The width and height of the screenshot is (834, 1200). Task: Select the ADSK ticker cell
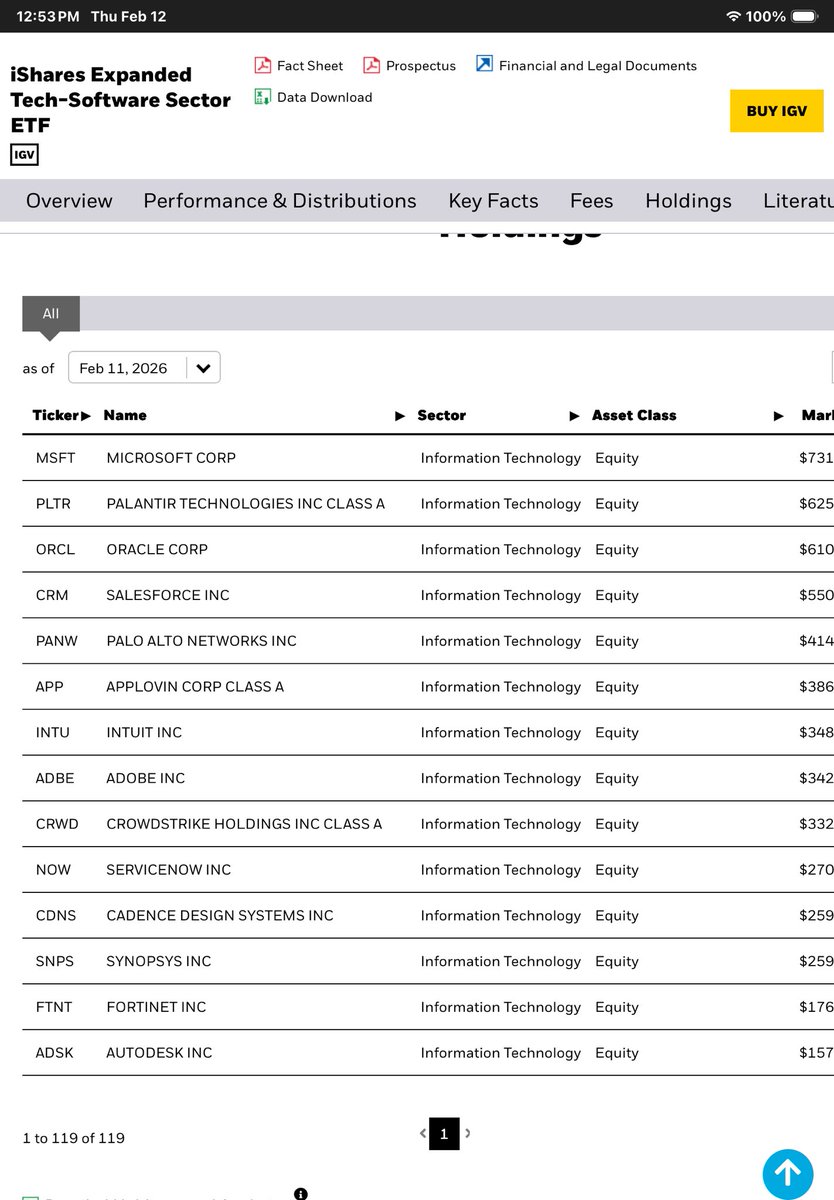(x=54, y=1053)
